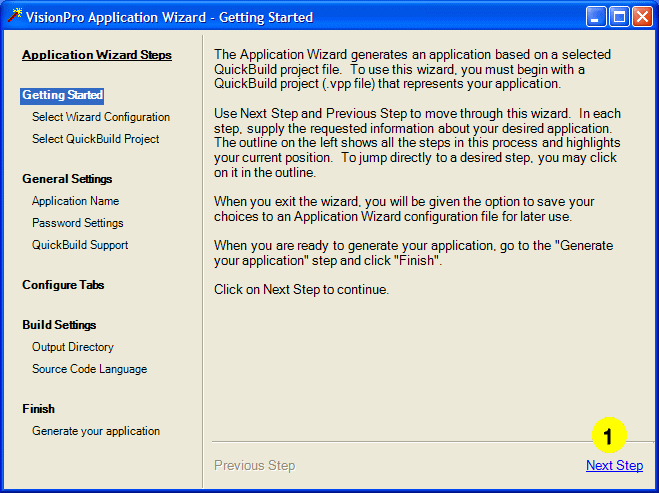Open the QuickBuild Support step
The width and height of the screenshot is (659, 493).
(80, 245)
